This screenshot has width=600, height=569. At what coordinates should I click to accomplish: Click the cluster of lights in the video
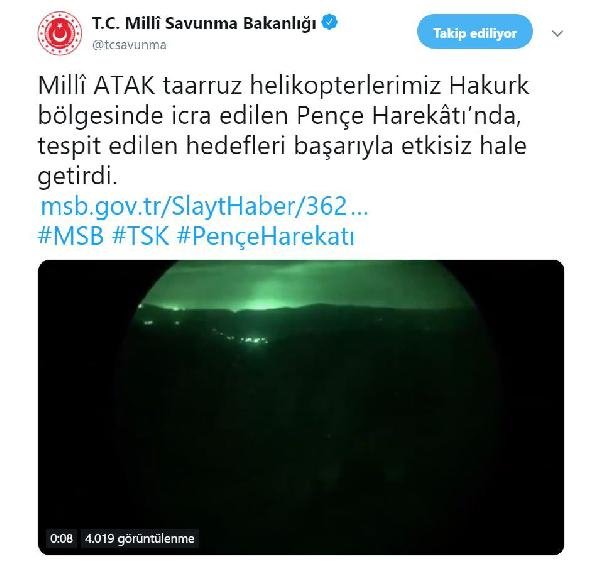[251, 339]
